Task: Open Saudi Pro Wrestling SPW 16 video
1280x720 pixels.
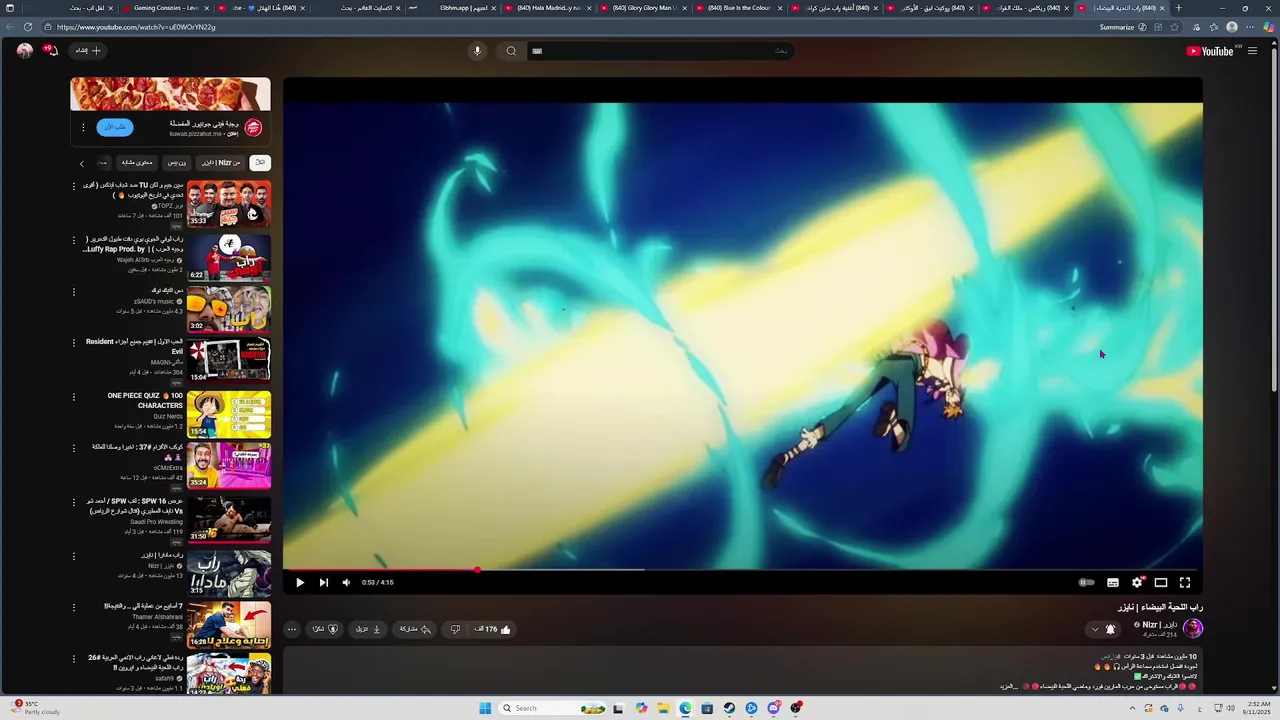Action: tap(228, 519)
